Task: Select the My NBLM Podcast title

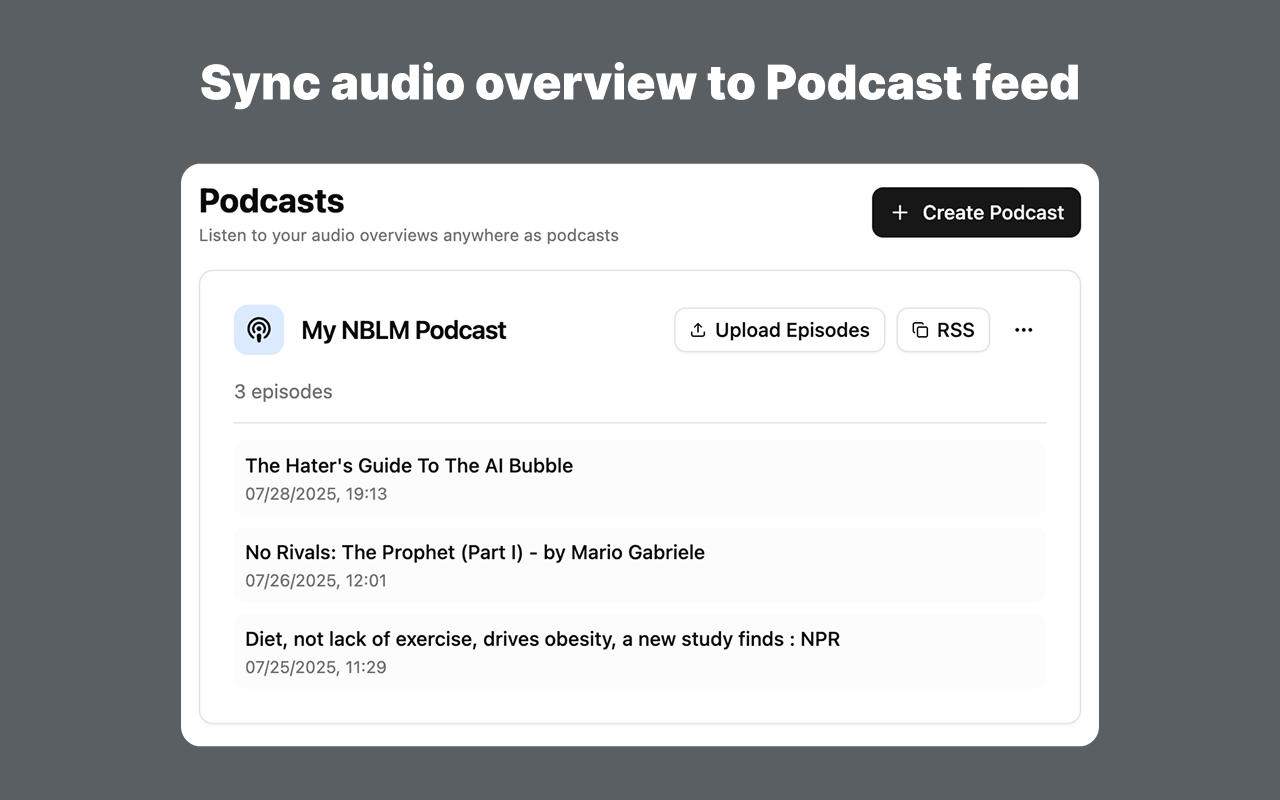Action: [x=404, y=330]
